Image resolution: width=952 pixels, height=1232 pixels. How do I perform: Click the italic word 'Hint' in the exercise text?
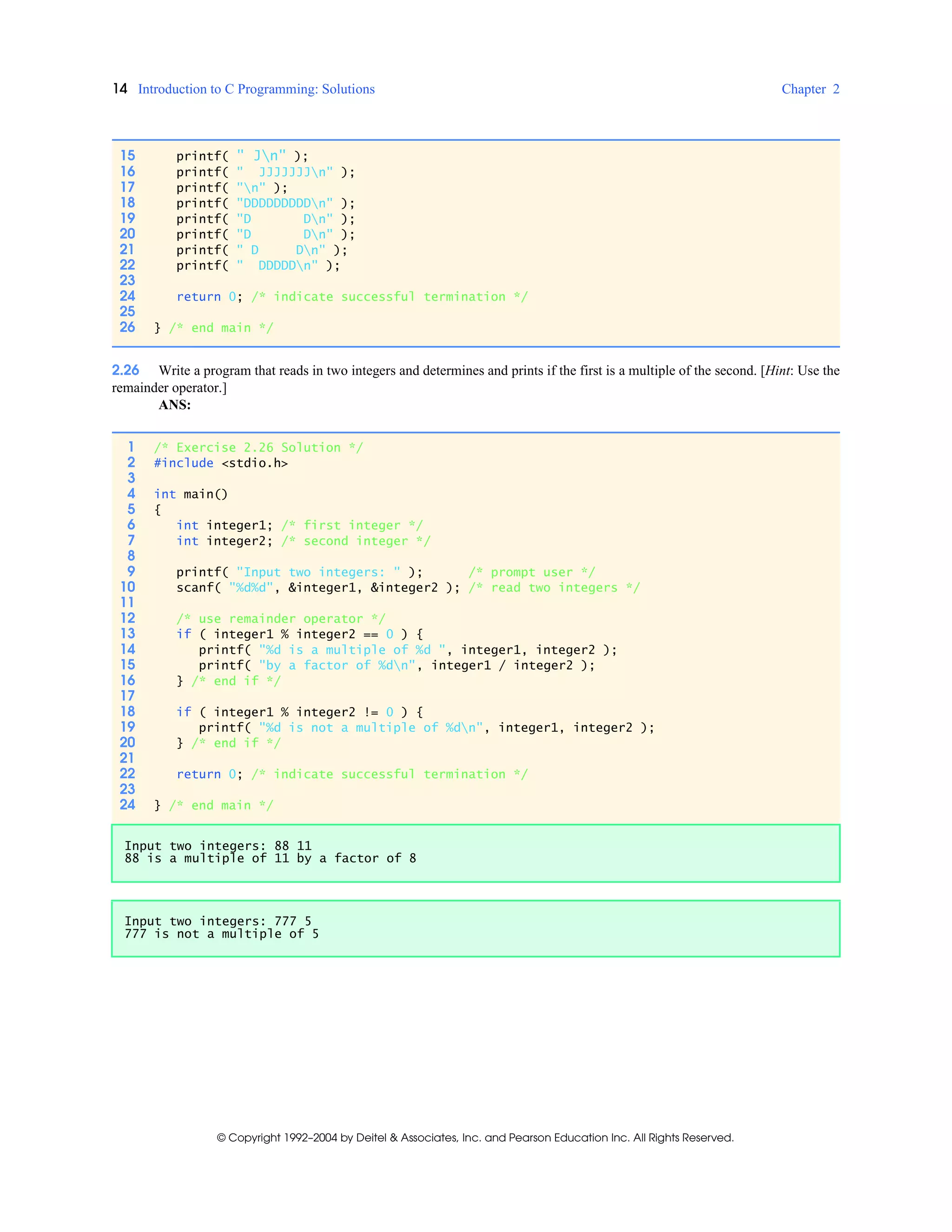pos(778,371)
